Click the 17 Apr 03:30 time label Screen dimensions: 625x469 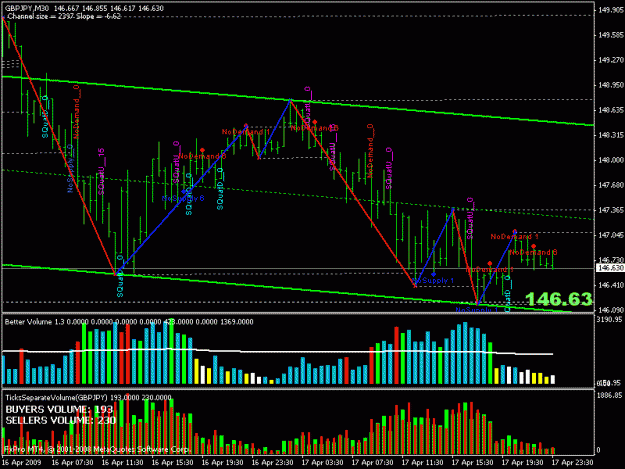tap(322, 463)
